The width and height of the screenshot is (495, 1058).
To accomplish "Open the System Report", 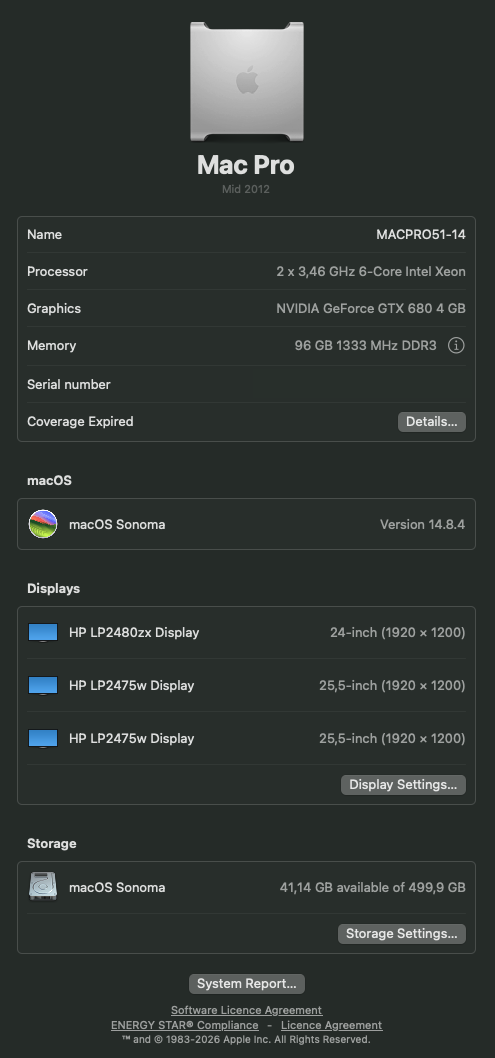I will pos(247,984).
